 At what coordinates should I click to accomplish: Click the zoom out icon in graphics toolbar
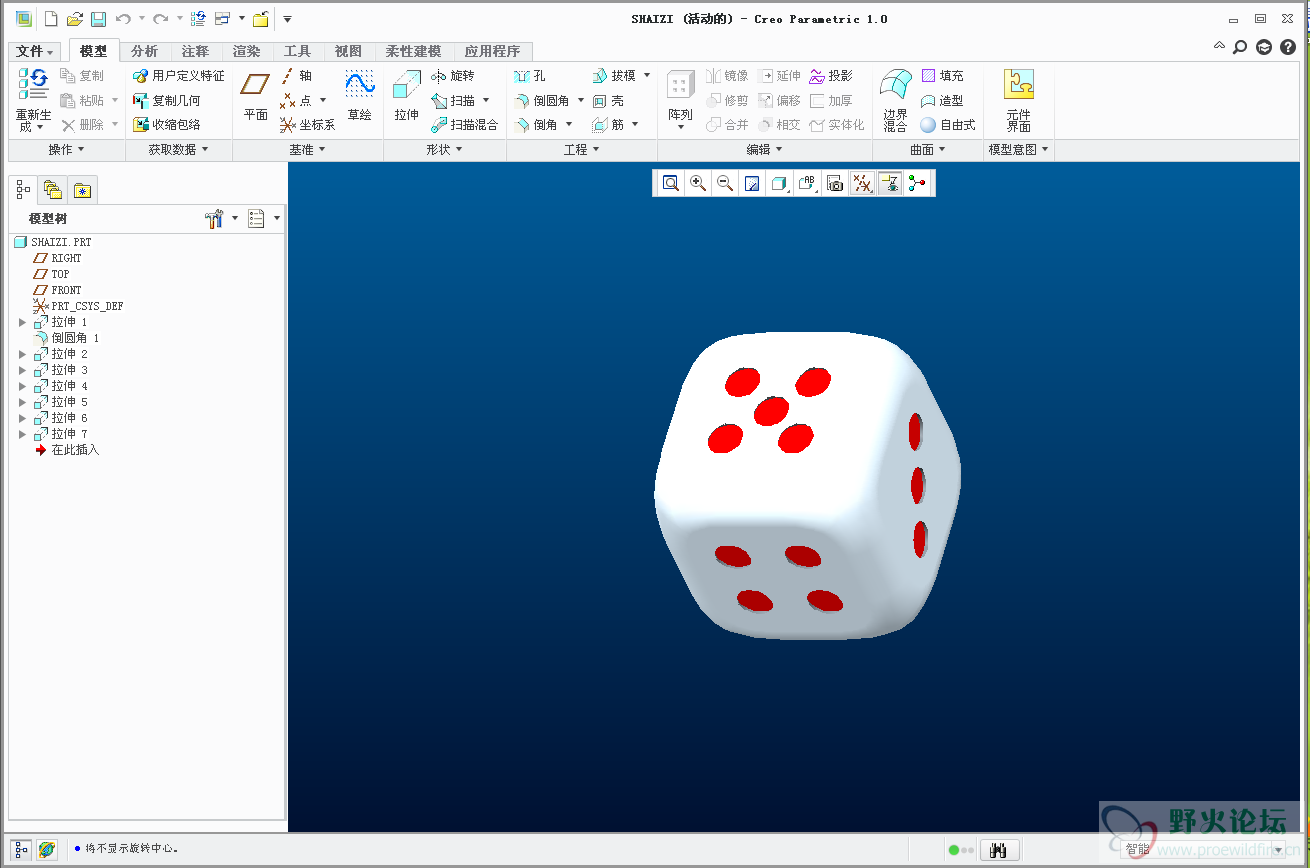pyautogui.click(x=725, y=183)
